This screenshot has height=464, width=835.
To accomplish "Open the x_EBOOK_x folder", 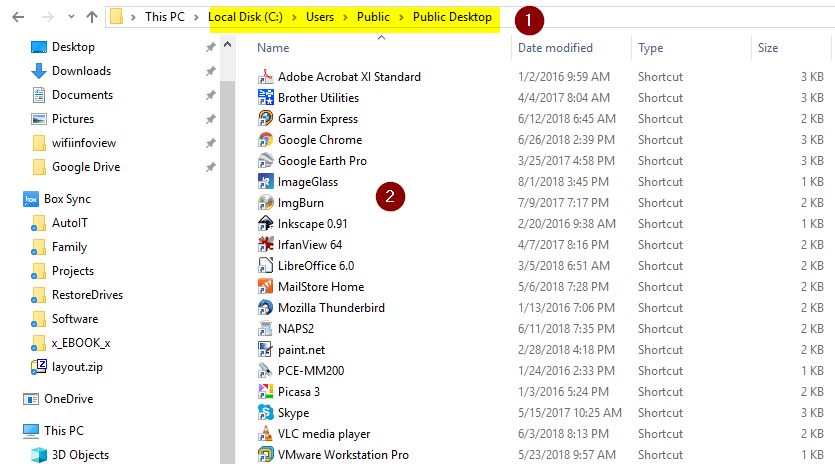I will click(x=81, y=343).
